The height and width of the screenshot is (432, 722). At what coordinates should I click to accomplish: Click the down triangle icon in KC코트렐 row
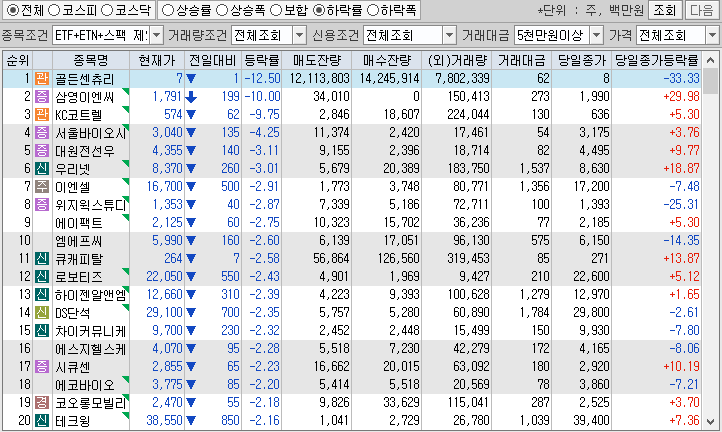[191, 115]
